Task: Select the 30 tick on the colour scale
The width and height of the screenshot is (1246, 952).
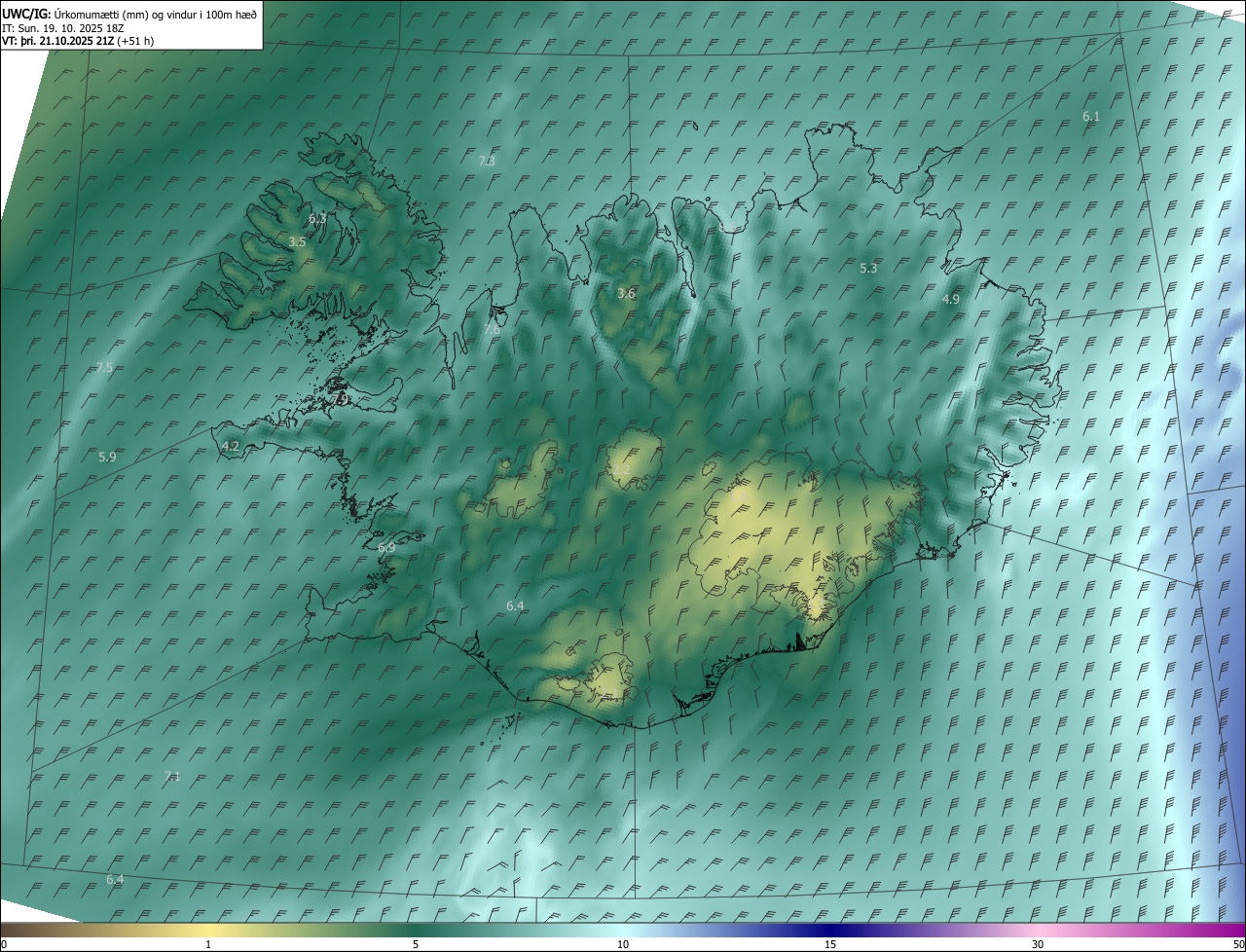Action: click(1038, 944)
